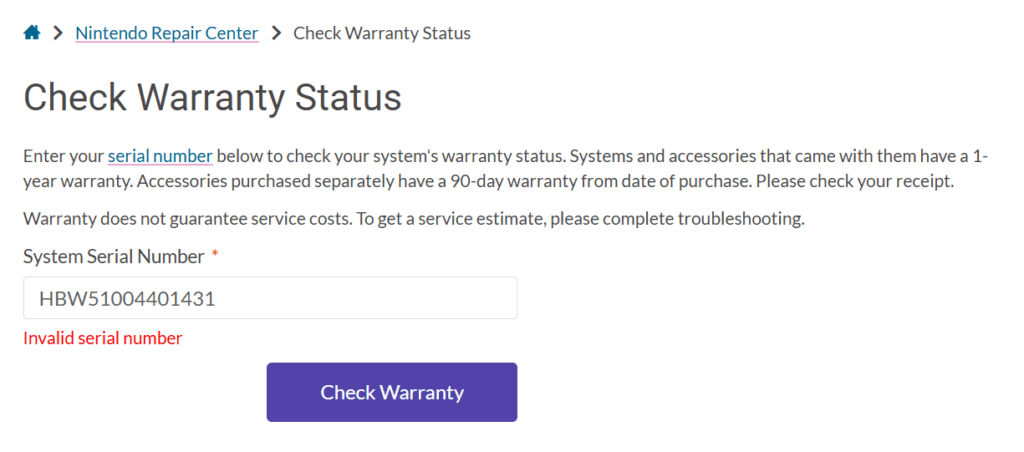This screenshot has width=1024, height=452.
Task: Click the large Check Warranty Status heading
Action: (212, 97)
